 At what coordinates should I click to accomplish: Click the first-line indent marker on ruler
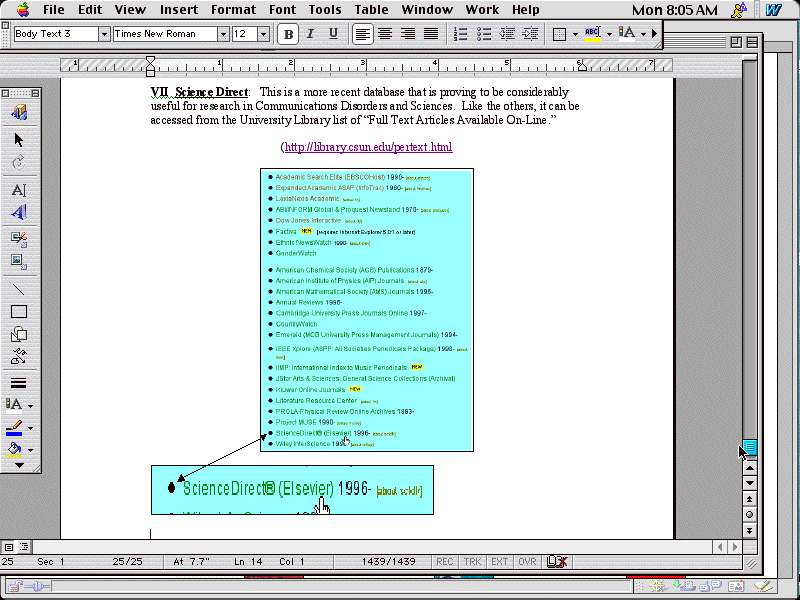(150, 60)
